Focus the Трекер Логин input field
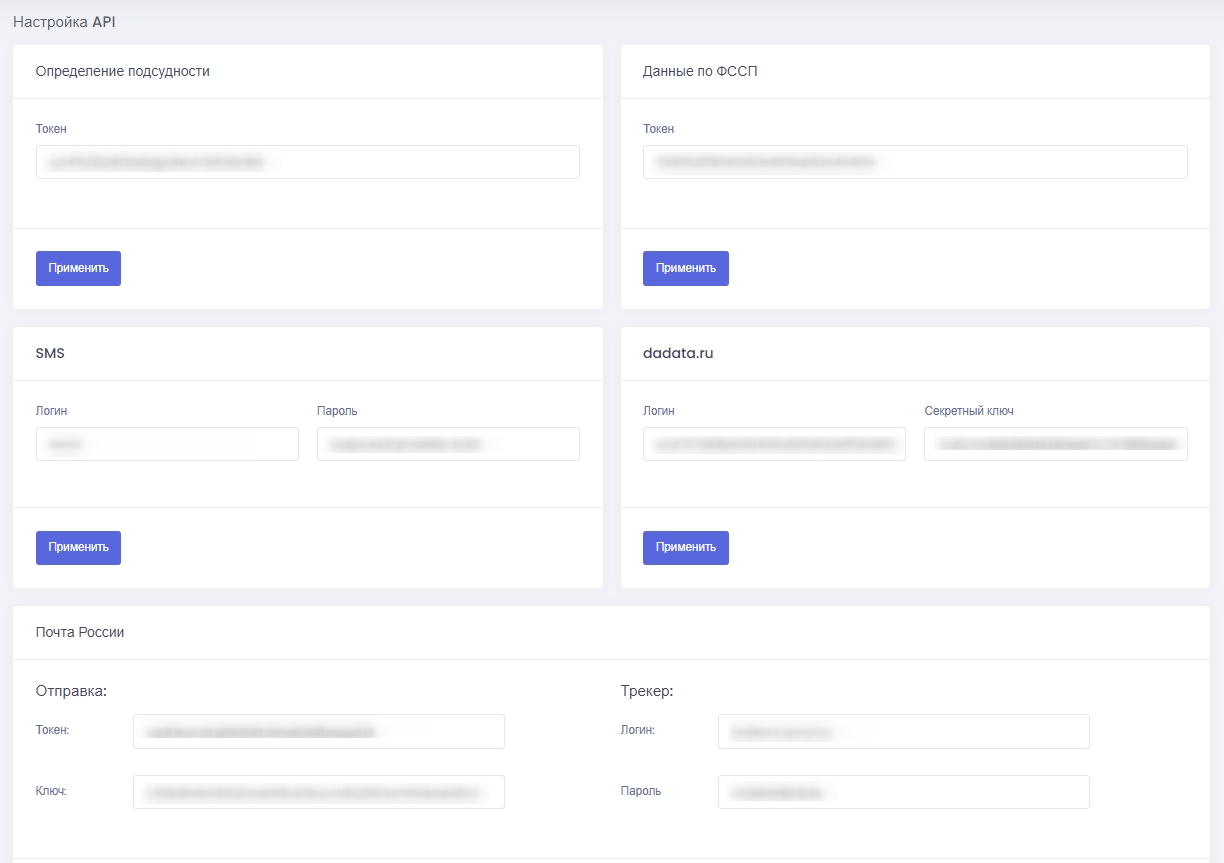 (x=903, y=731)
